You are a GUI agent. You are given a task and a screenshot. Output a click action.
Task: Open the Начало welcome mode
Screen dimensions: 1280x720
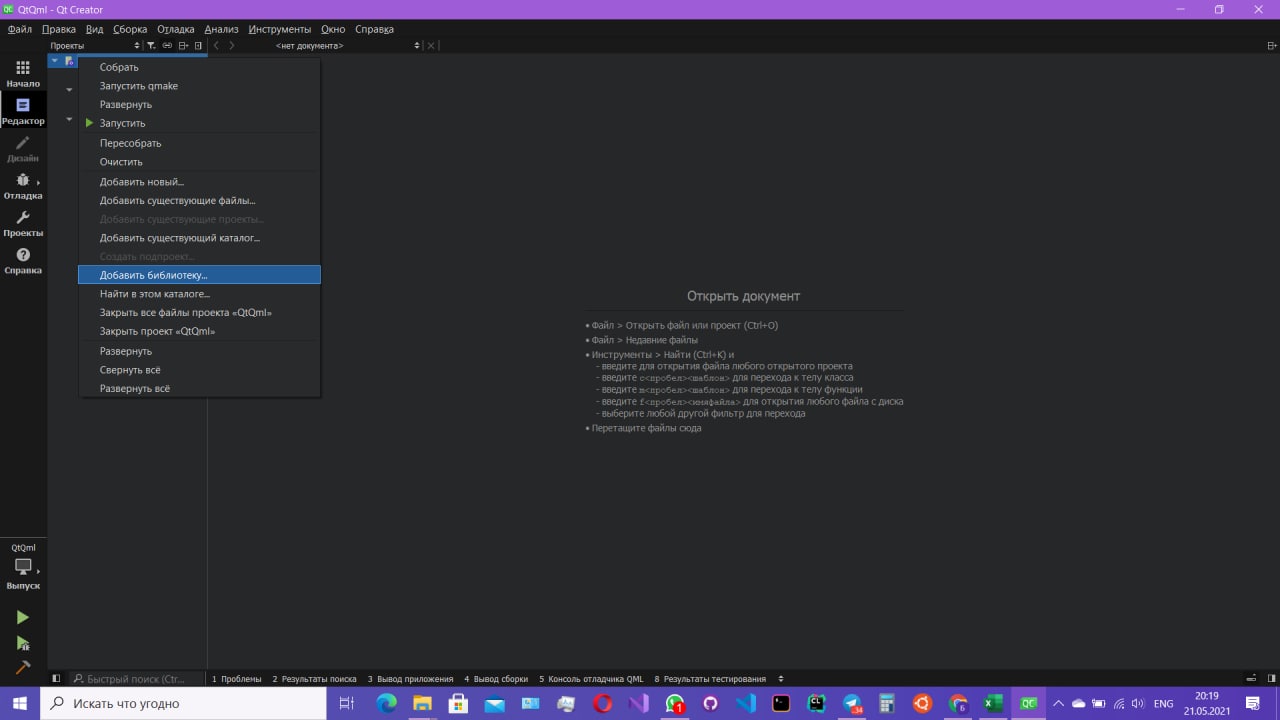[23, 73]
